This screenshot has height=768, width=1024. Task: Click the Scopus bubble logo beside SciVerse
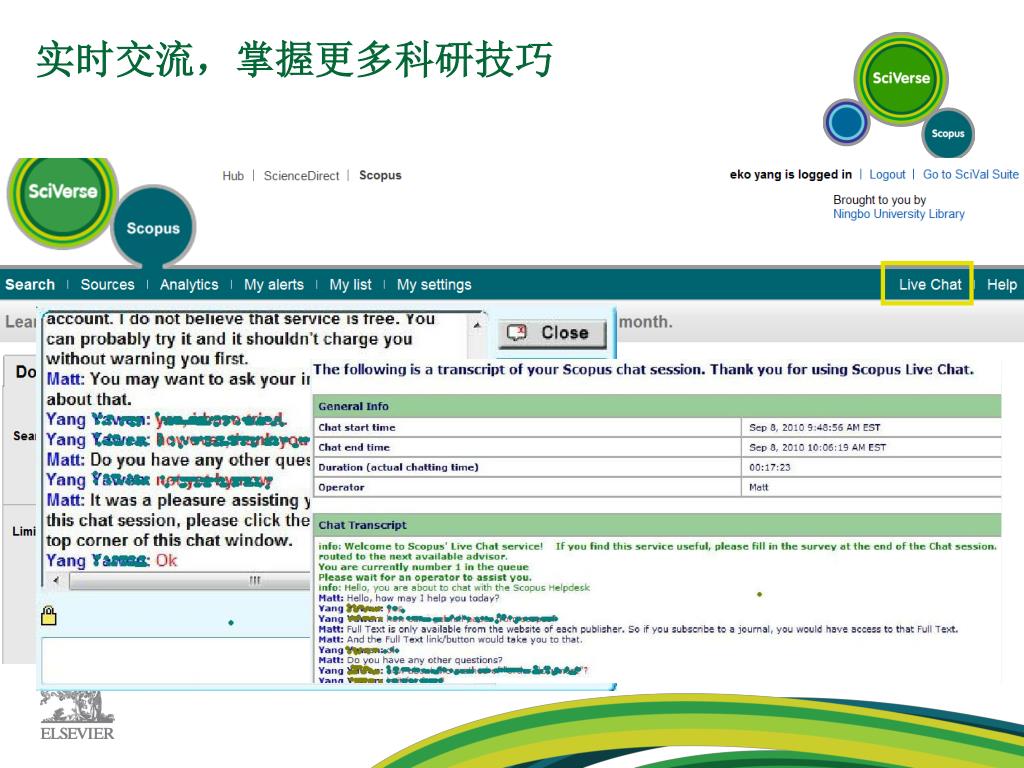(153, 227)
